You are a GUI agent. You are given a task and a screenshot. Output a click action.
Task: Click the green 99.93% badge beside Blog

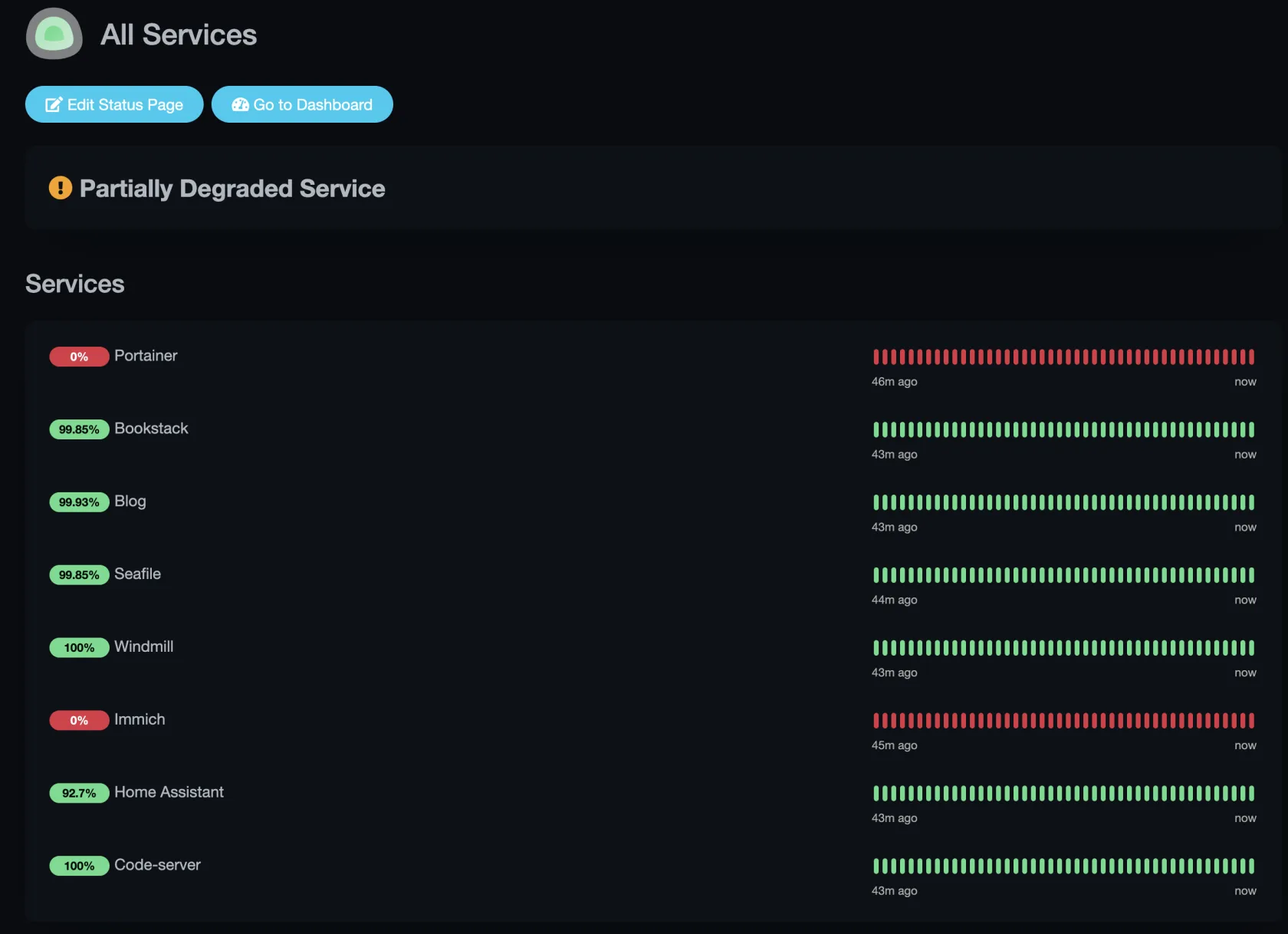coord(78,502)
